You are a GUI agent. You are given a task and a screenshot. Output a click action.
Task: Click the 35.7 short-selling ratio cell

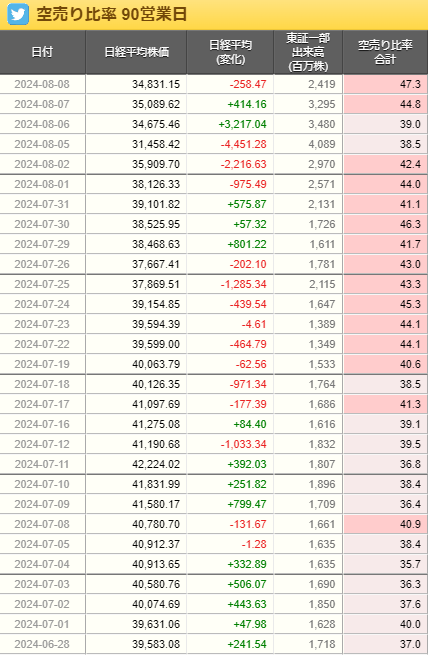pyautogui.click(x=385, y=564)
